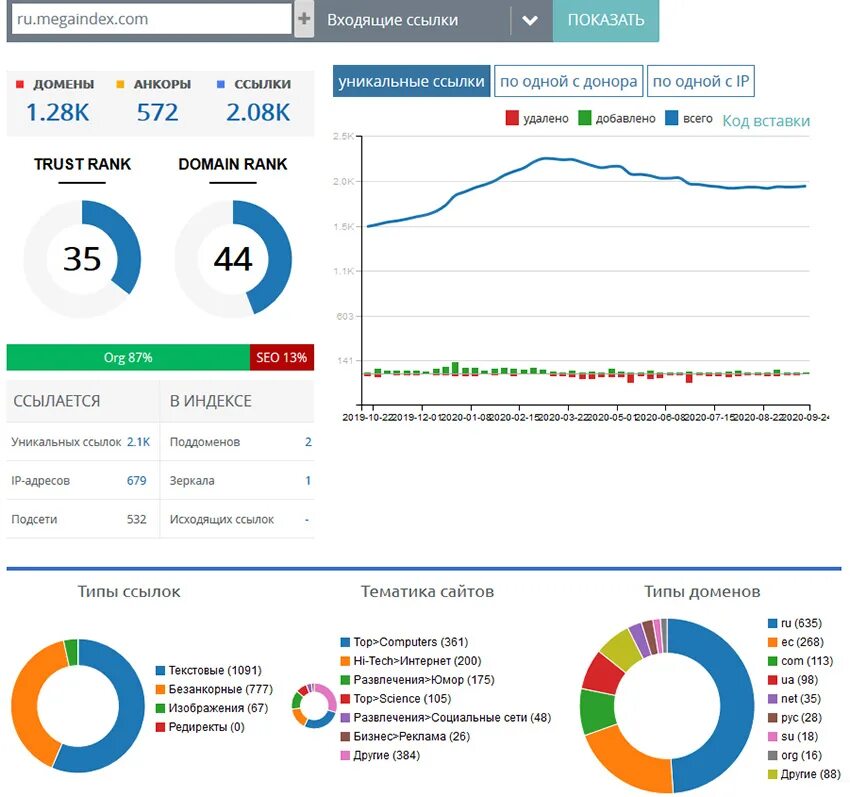Click Изображения (67) legend swatch
Viewport: 850px width, 797px height.
(160, 708)
